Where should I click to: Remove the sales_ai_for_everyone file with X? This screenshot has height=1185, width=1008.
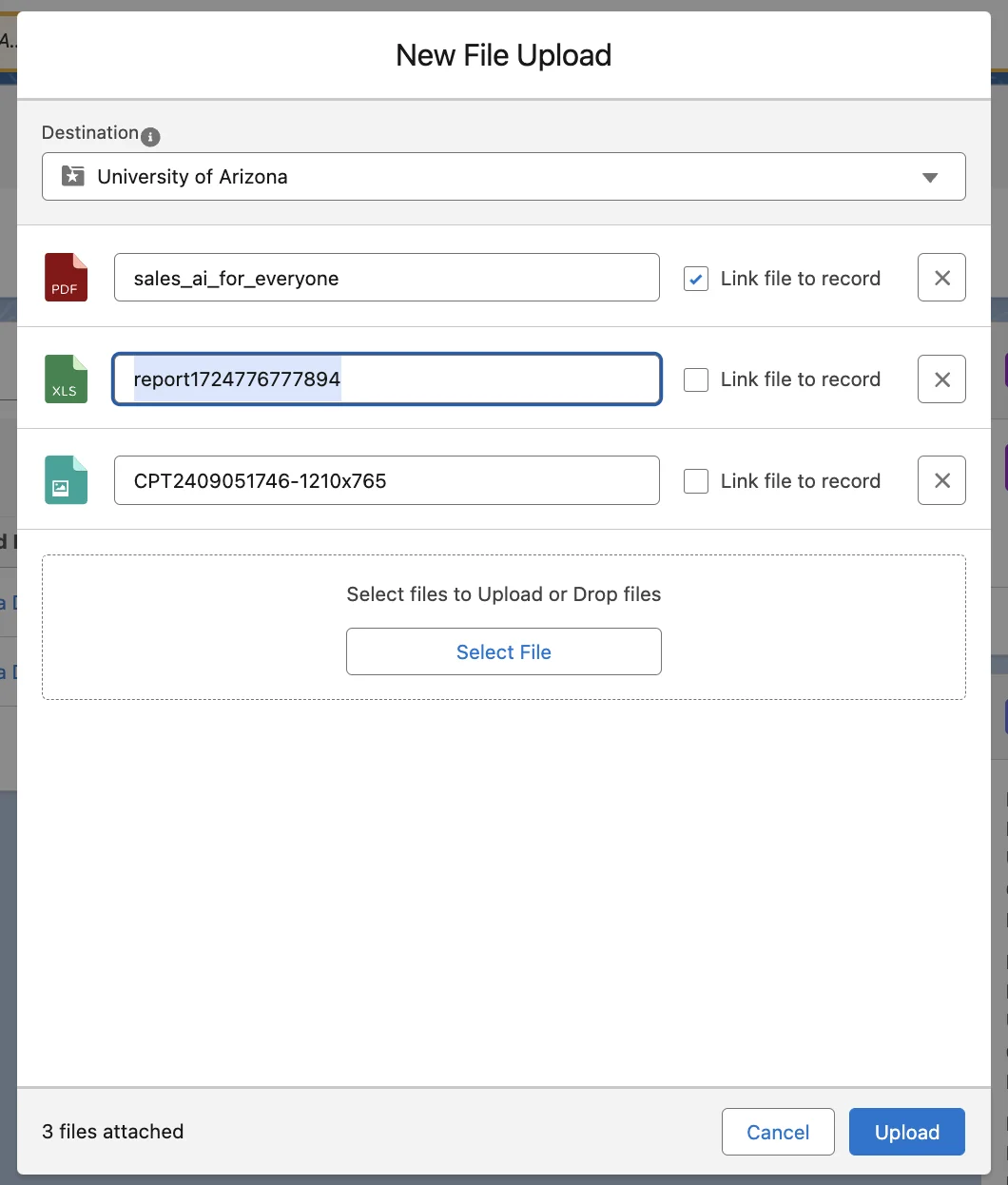coord(941,278)
